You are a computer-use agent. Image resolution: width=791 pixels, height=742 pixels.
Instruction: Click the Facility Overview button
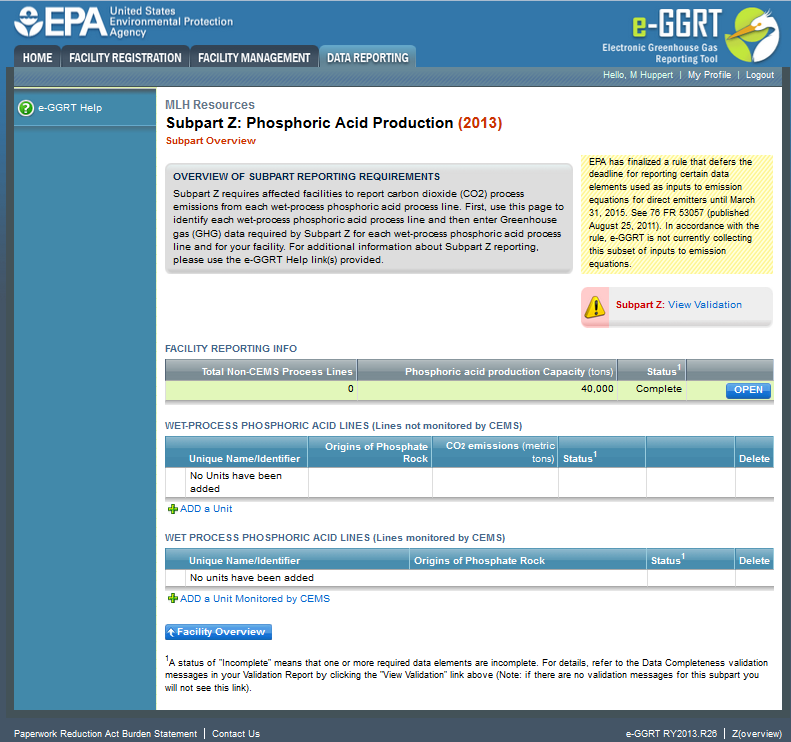tap(218, 632)
